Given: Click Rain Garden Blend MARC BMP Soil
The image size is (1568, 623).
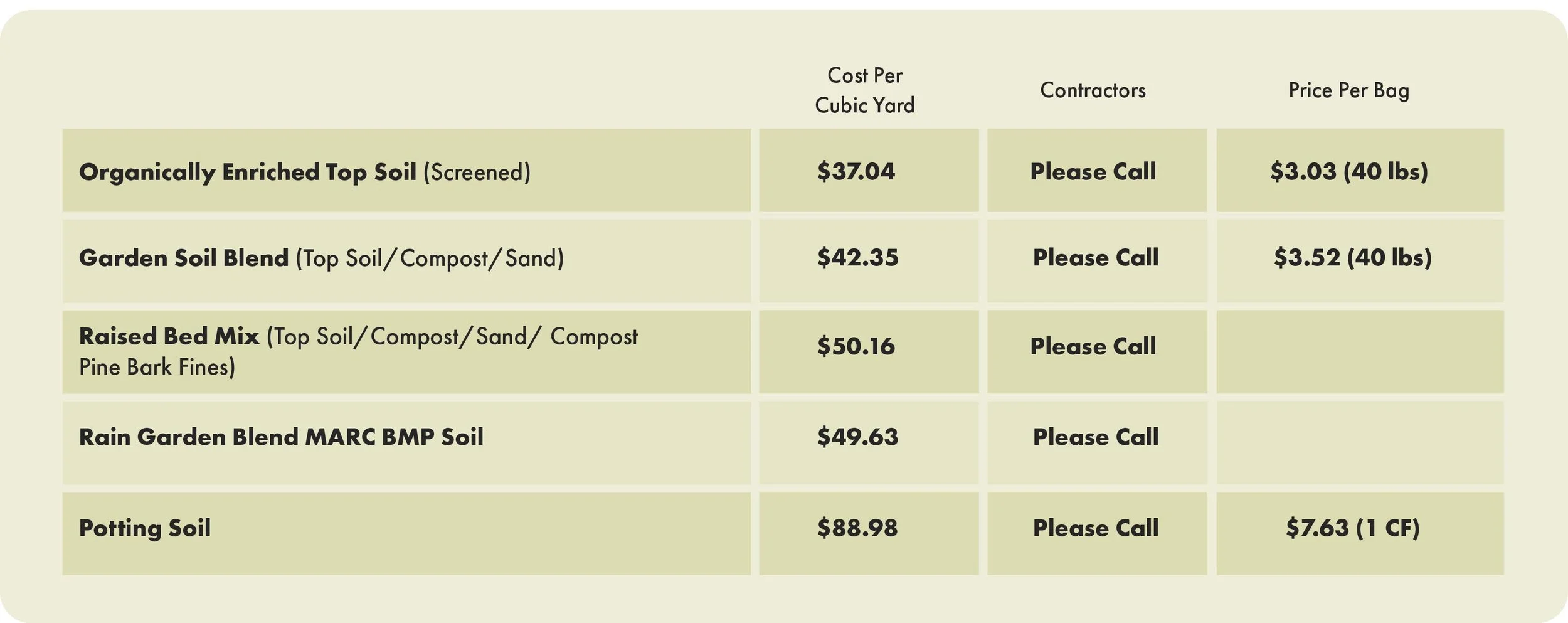Looking at the screenshot, I should tap(281, 437).
